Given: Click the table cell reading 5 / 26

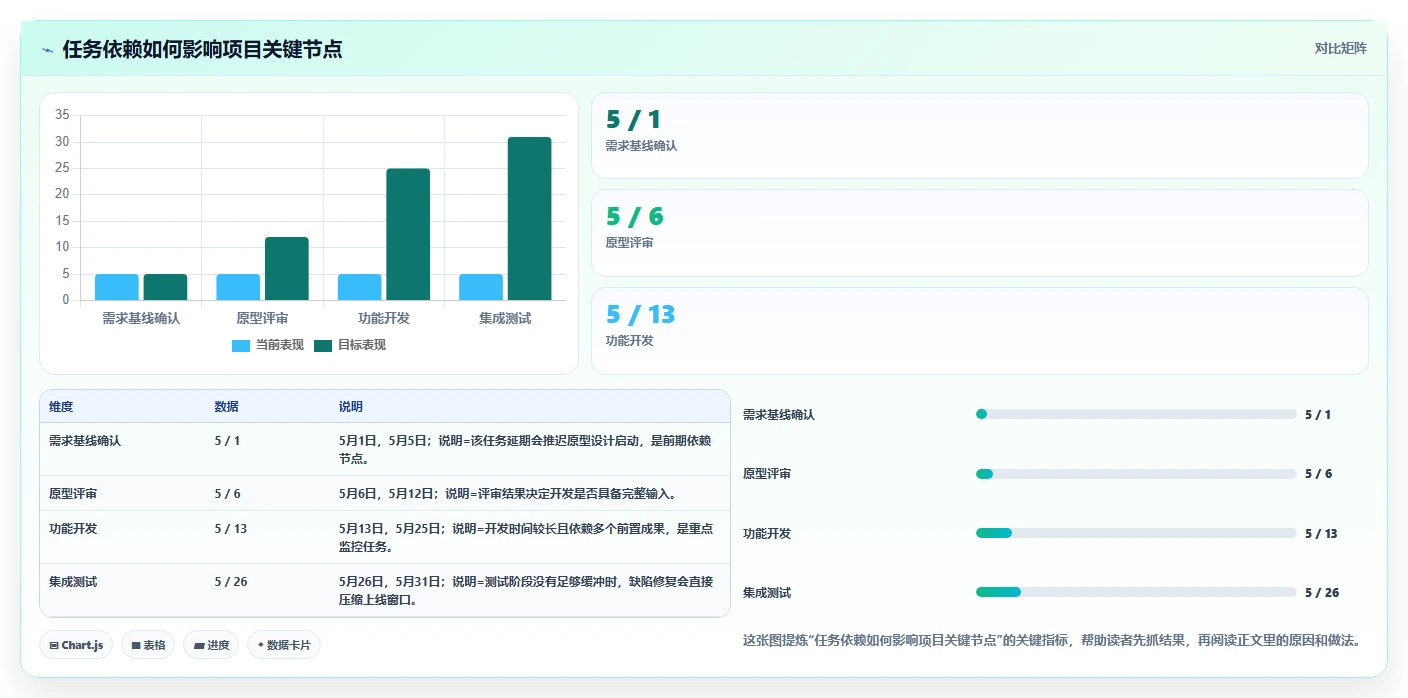Looking at the screenshot, I should coord(231,581).
